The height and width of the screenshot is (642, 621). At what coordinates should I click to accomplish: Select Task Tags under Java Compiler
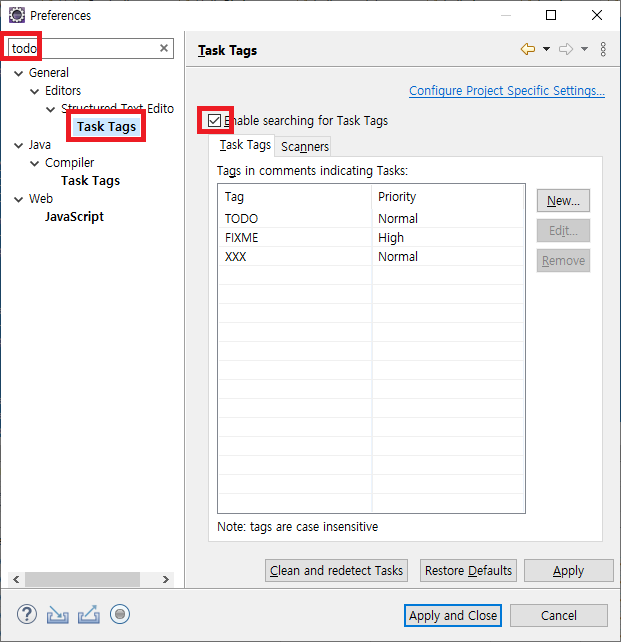coord(90,181)
